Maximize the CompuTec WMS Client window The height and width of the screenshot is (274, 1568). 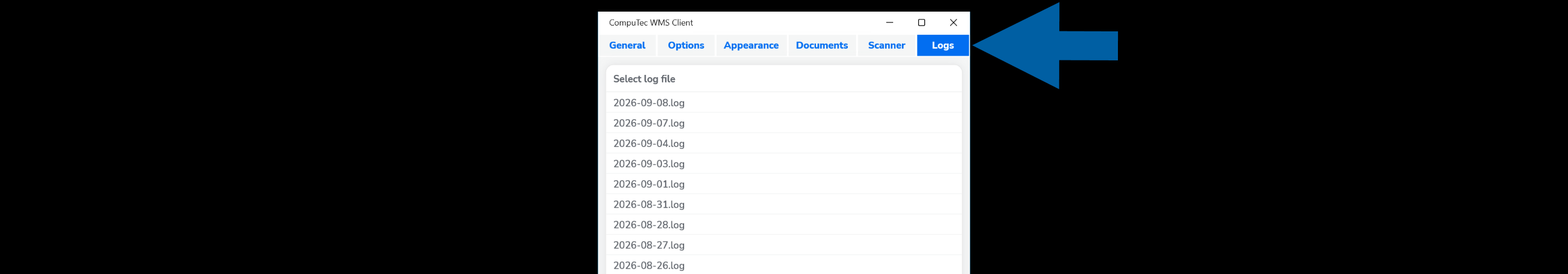tap(922, 23)
